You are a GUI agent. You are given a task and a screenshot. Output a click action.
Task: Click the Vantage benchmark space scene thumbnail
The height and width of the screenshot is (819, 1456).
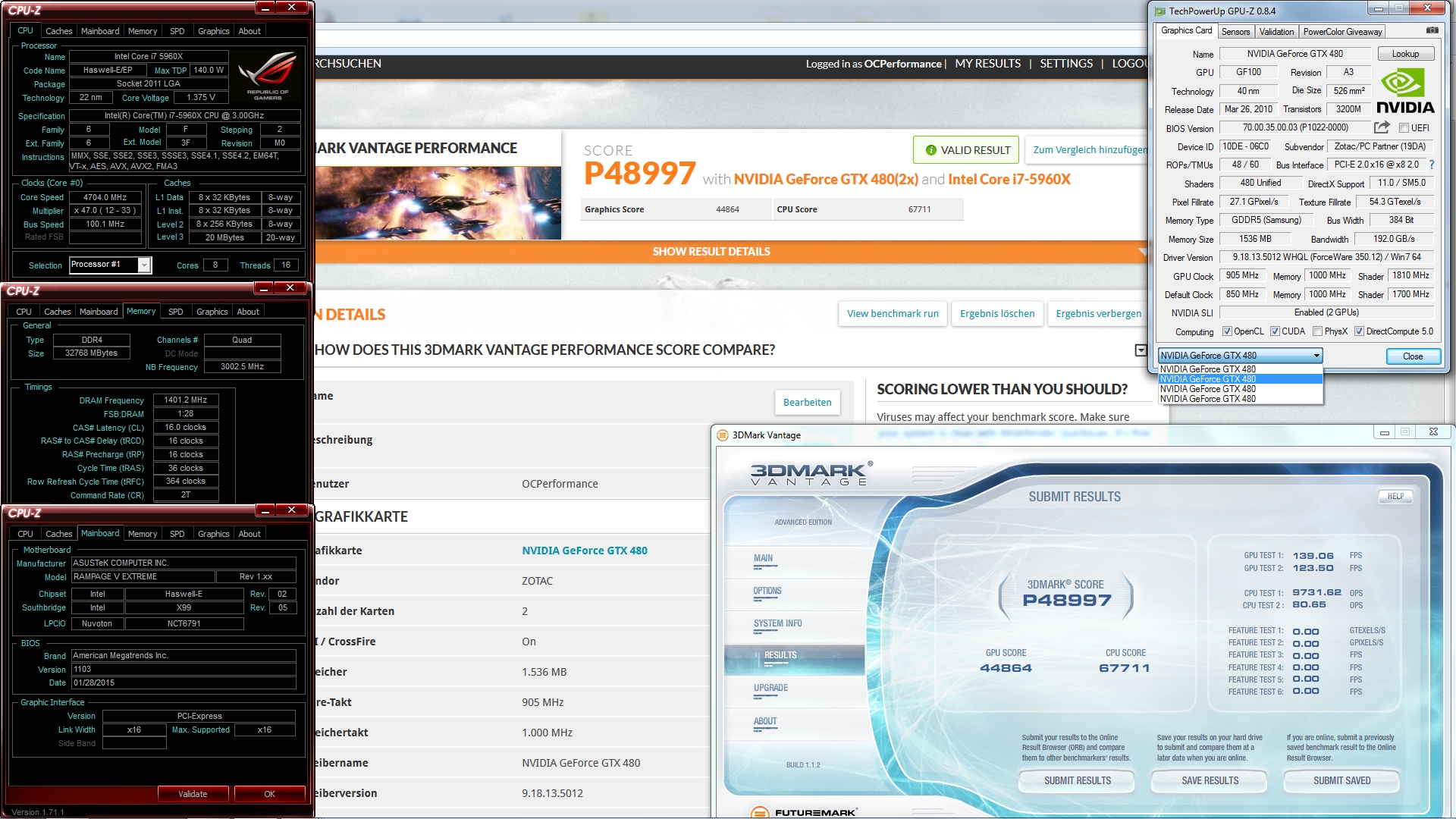click(438, 202)
